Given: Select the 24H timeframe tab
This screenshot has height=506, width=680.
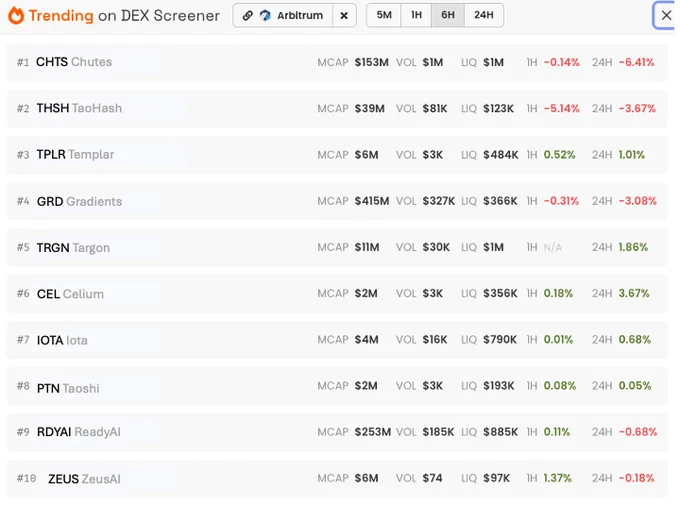Looking at the screenshot, I should click(x=484, y=15).
